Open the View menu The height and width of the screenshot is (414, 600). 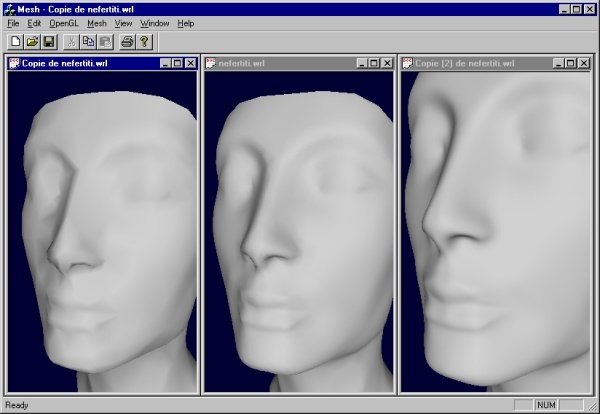(x=123, y=23)
